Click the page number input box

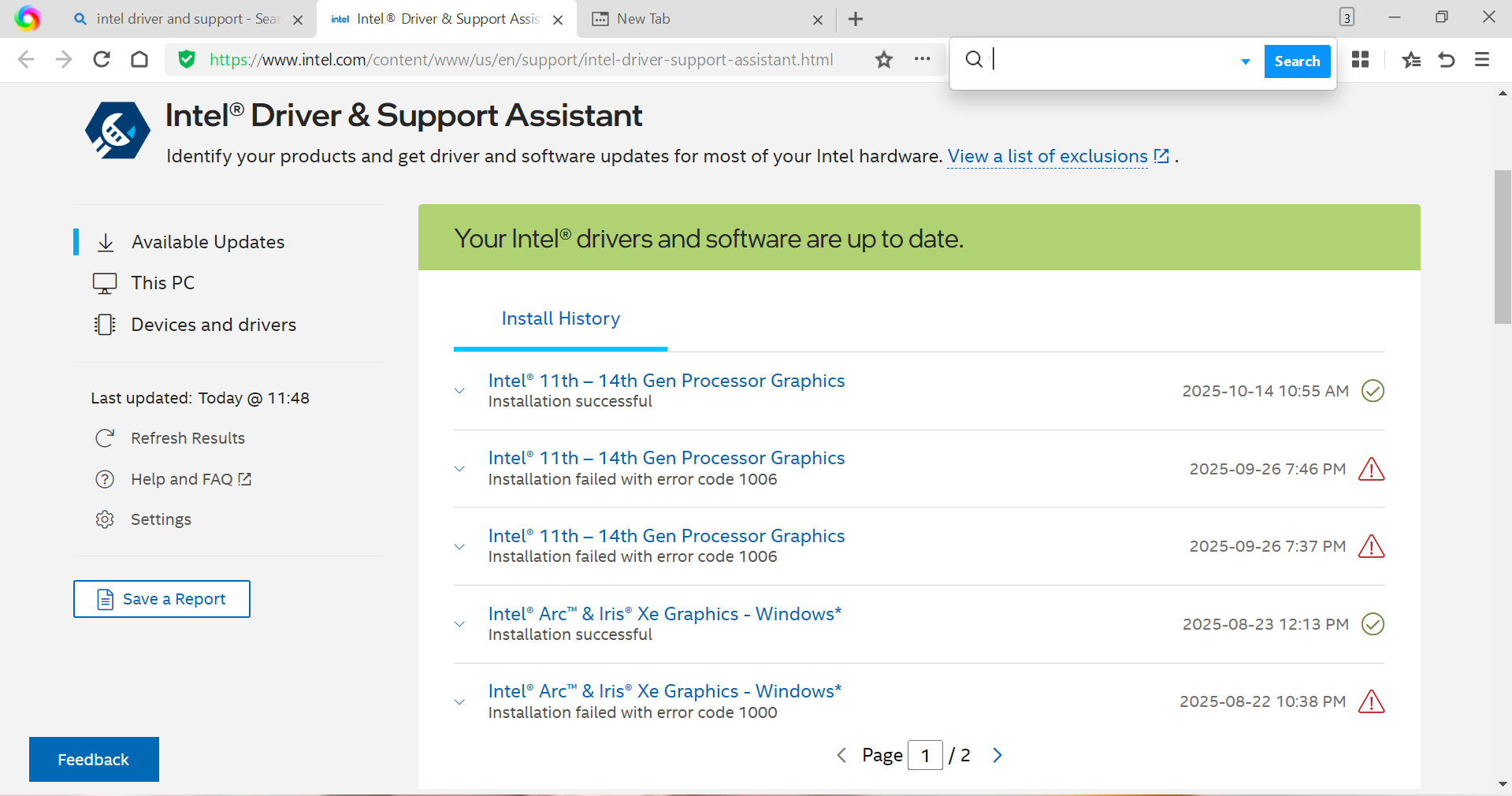pos(925,755)
